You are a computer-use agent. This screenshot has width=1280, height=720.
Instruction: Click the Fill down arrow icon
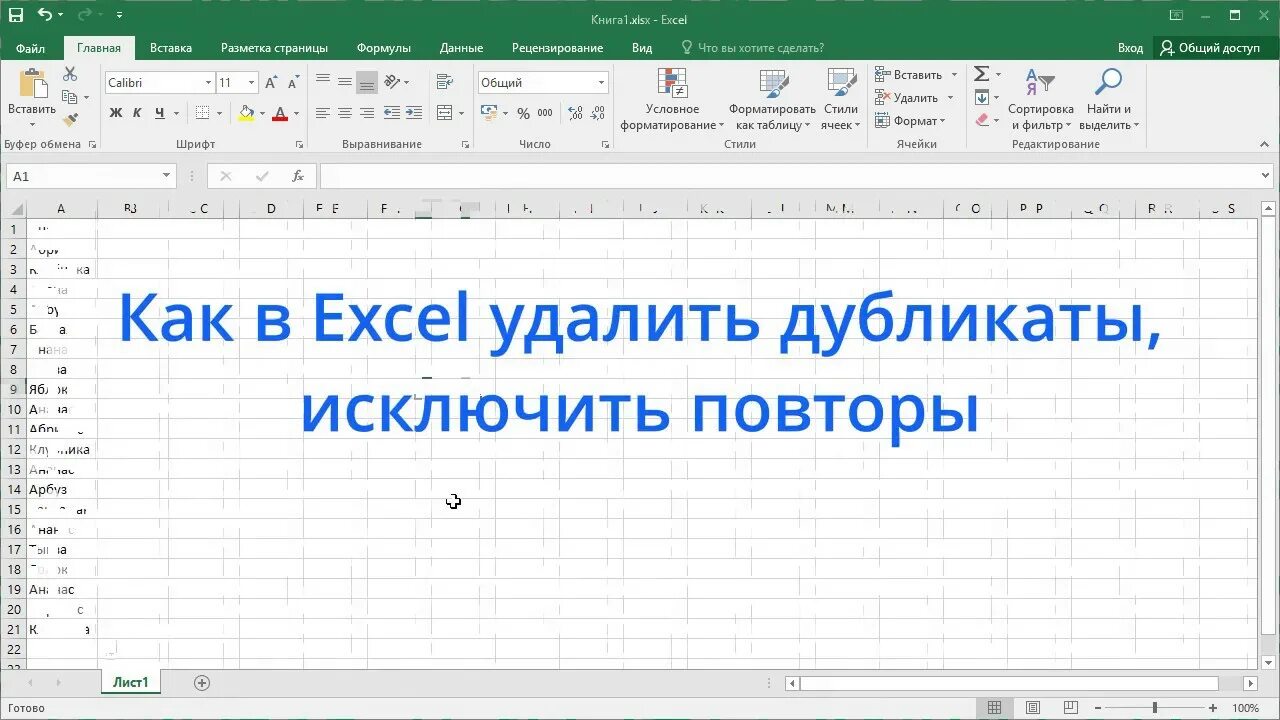click(982, 97)
